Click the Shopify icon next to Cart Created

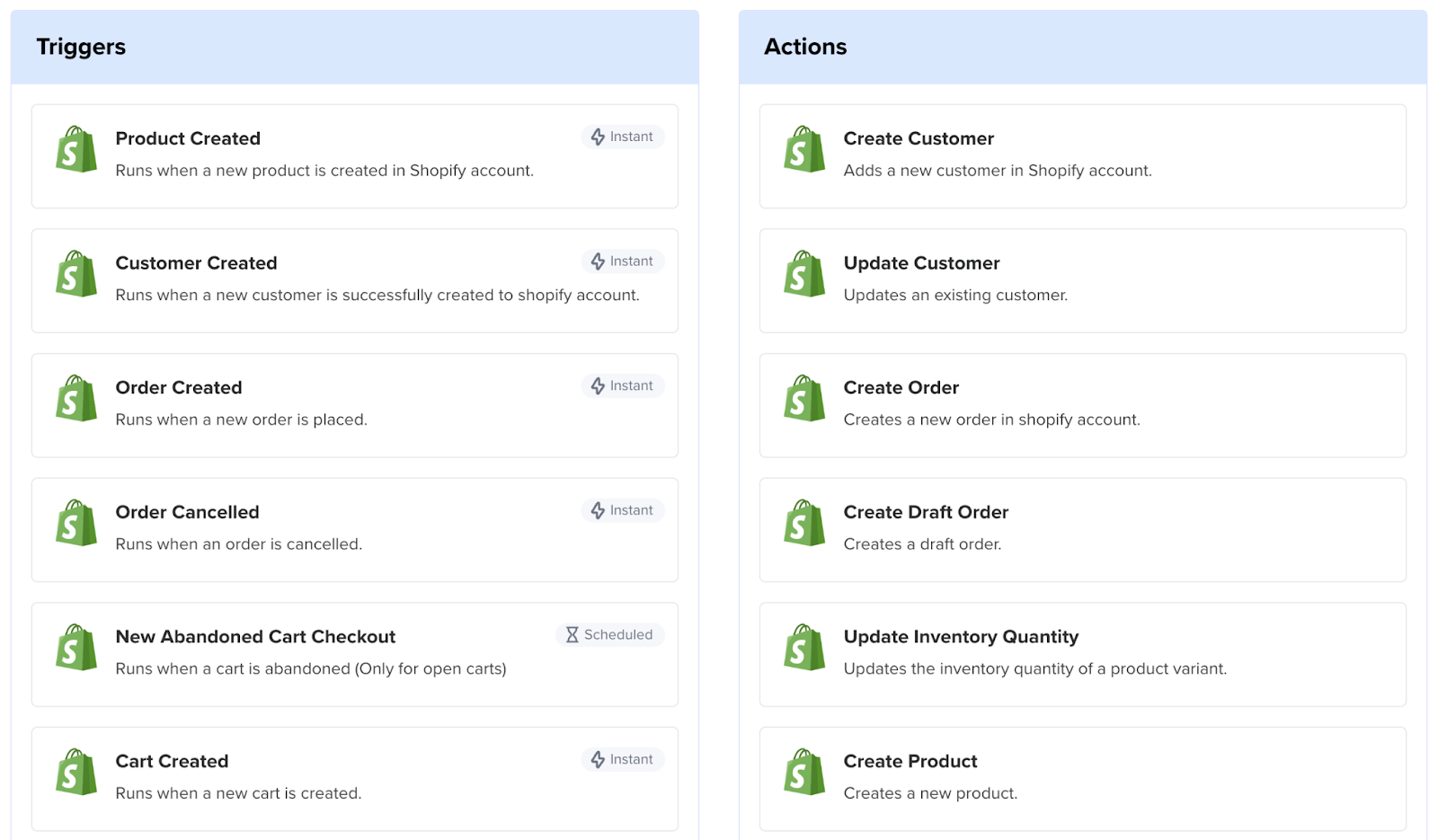76,773
